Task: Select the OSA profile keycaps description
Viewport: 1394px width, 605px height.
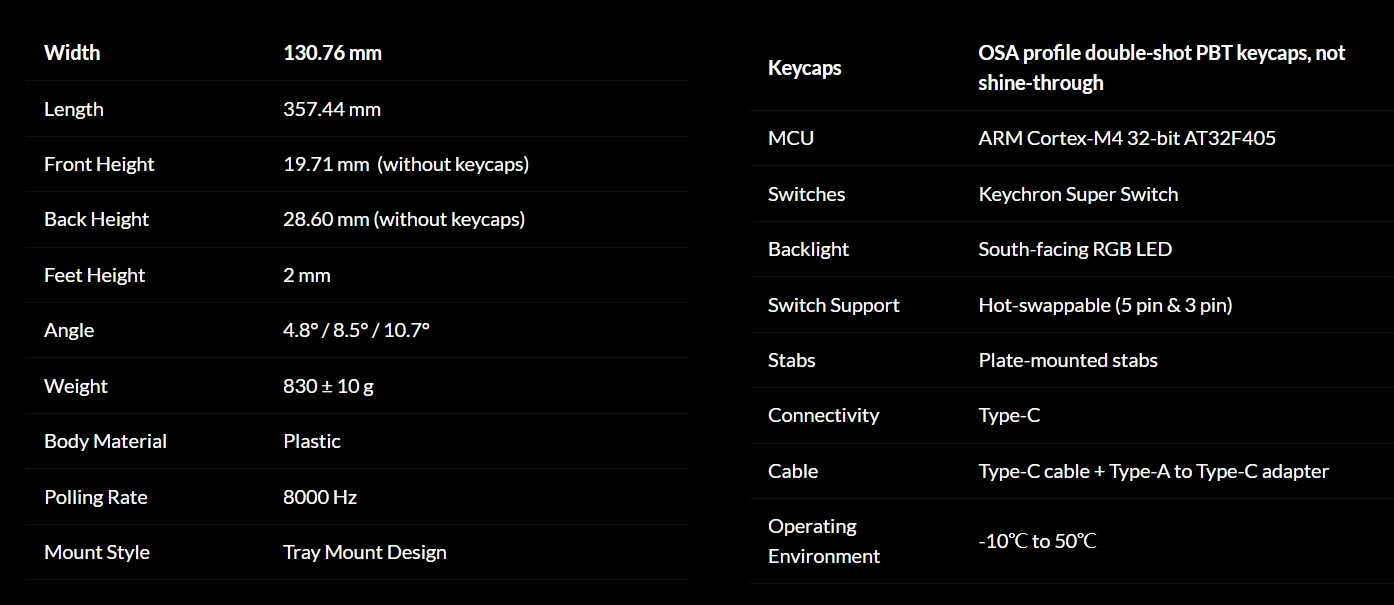Action: click(1161, 68)
